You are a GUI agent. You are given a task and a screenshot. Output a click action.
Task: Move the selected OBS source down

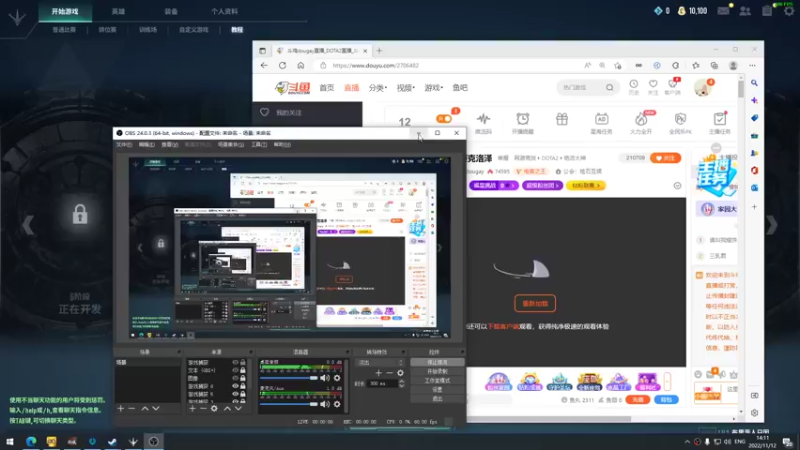[x=238, y=409]
